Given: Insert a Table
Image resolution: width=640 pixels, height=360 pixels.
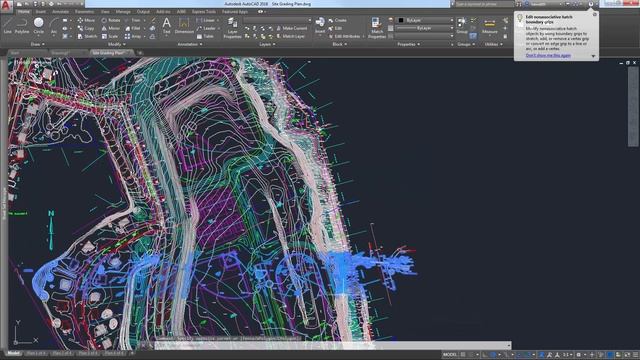Looking at the screenshot, I should 205,36.
